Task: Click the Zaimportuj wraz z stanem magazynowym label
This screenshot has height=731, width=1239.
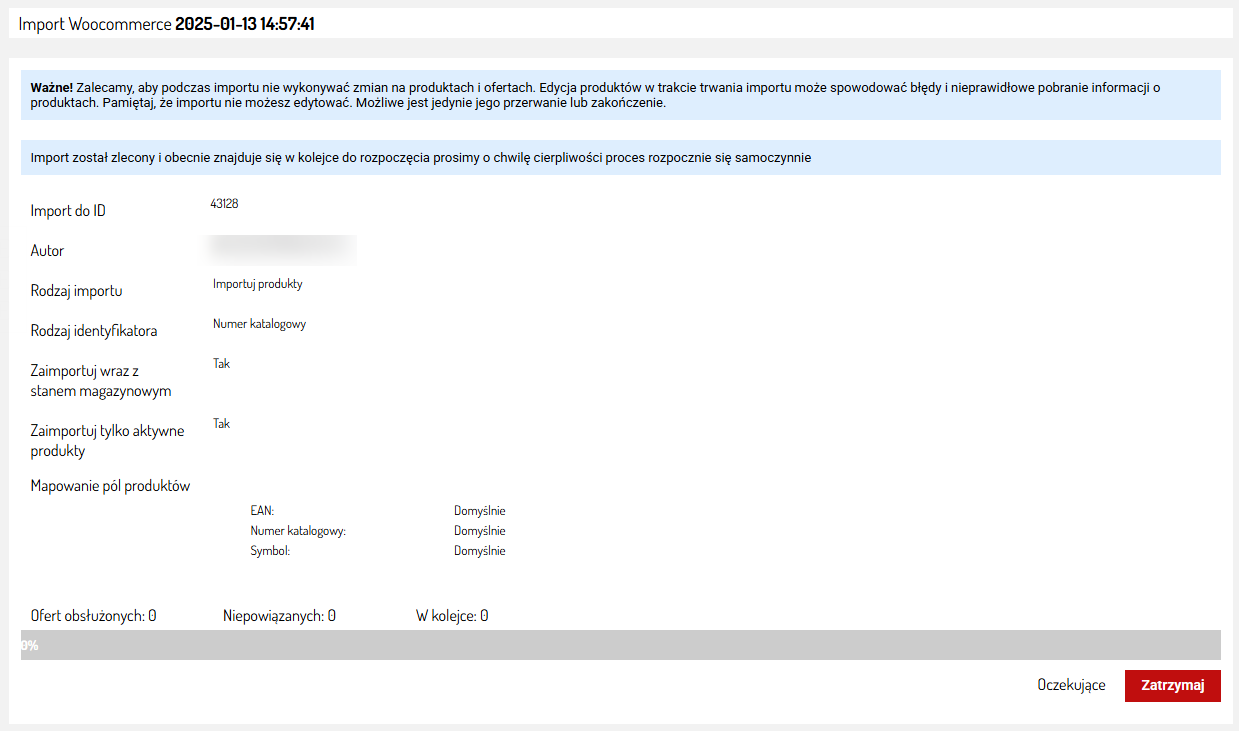Action: tap(100, 381)
